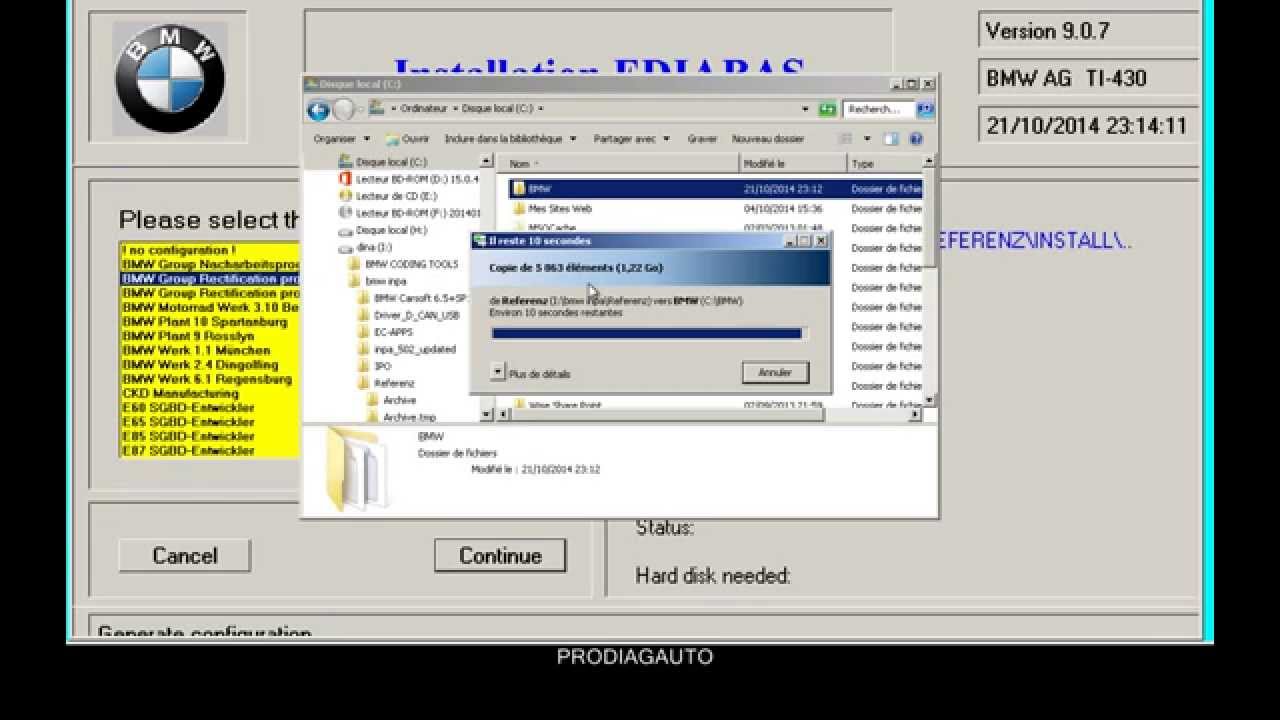Sort by the Type column header
The image size is (1280, 720).
tap(885, 164)
